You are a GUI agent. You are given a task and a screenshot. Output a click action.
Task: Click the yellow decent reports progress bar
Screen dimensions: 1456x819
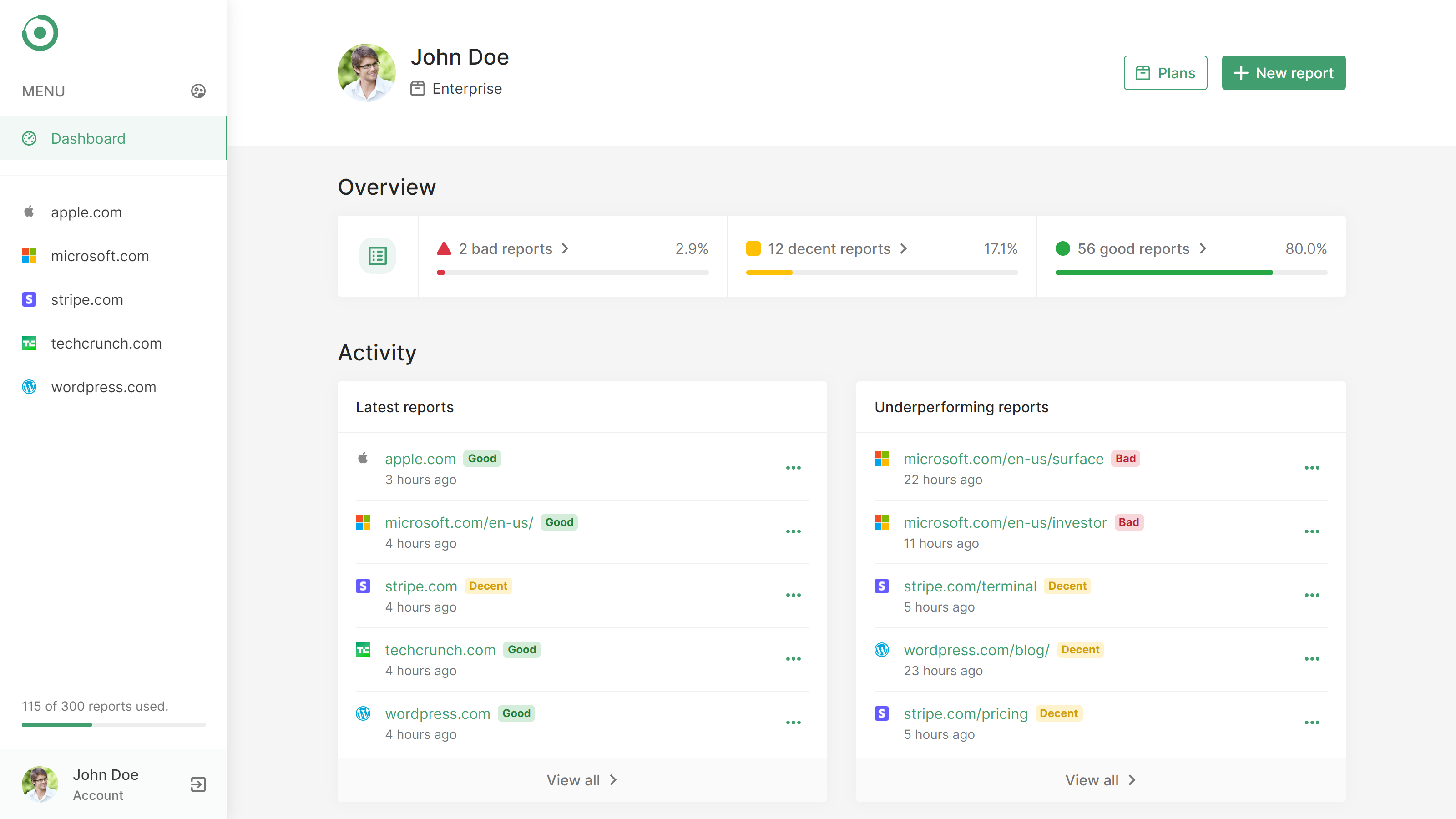point(882,273)
